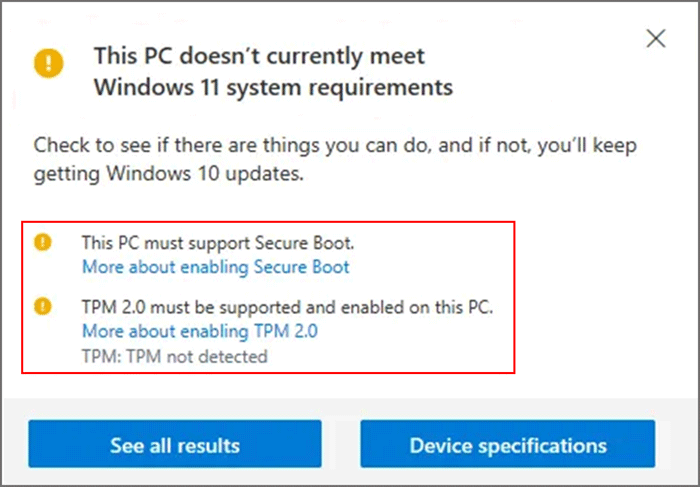Screen dimensions: 700x487
Task: Click the "getting Windows 10 updates" line
Action: point(169,173)
